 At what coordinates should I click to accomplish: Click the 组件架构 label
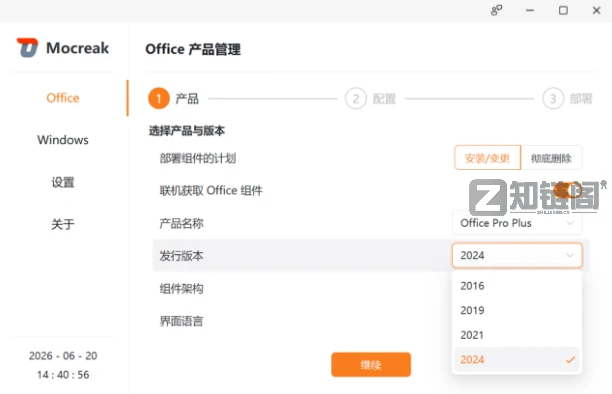[x=181, y=289]
